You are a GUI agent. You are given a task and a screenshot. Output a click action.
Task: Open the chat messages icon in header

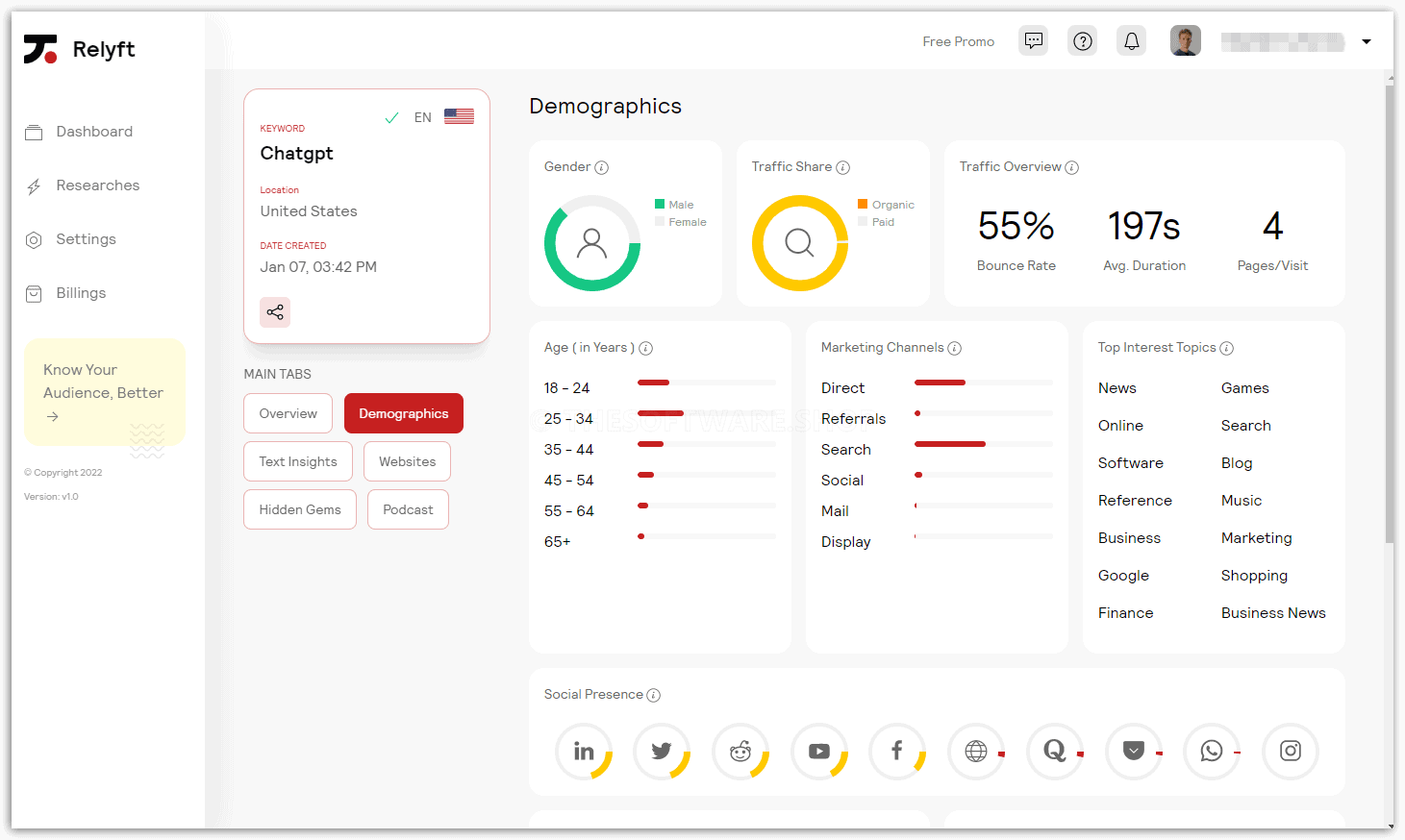coord(1034,41)
